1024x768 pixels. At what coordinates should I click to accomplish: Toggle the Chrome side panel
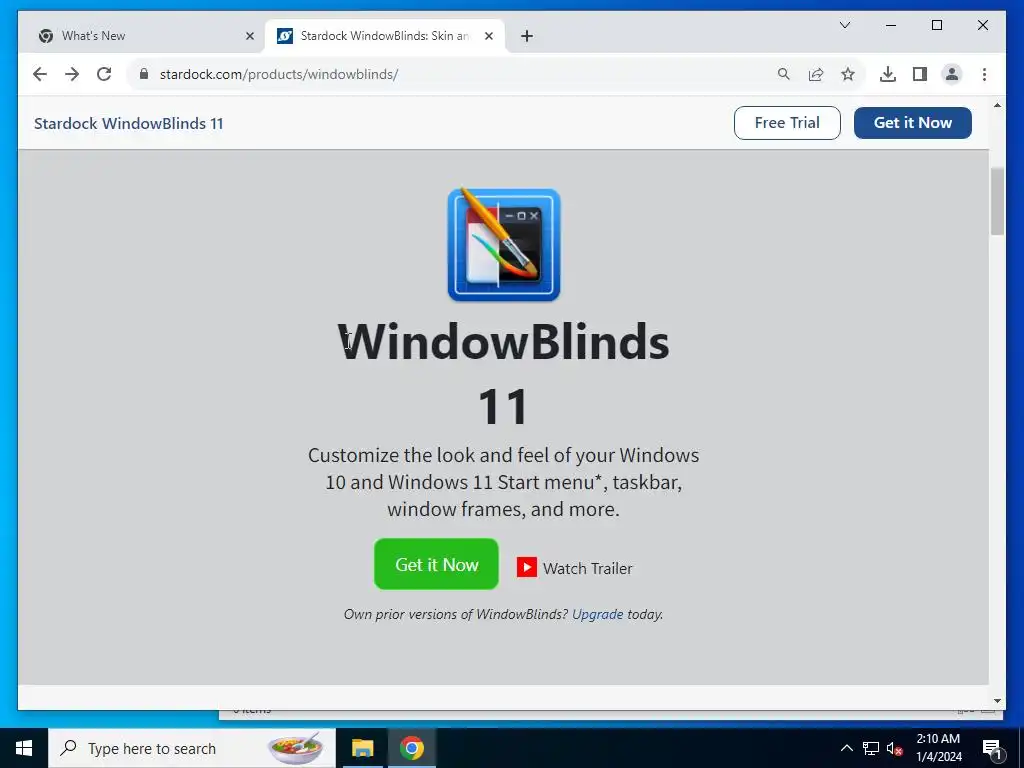(x=920, y=74)
